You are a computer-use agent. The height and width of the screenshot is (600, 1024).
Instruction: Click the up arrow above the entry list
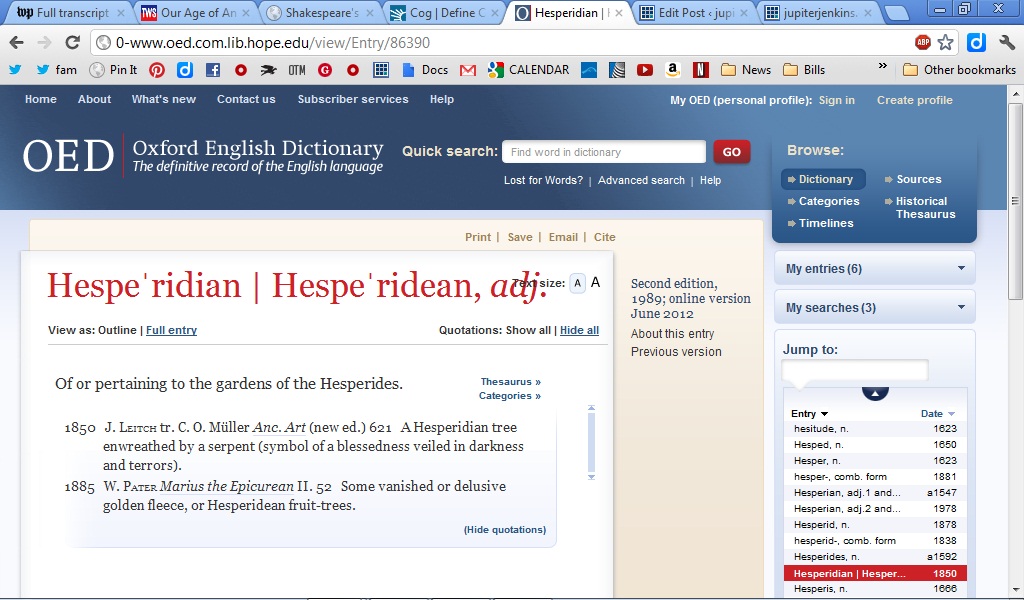pyautogui.click(x=875, y=393)
